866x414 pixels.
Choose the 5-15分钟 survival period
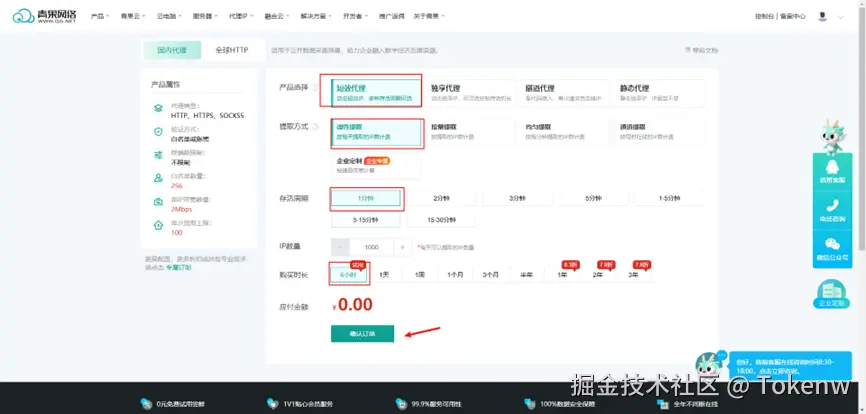tap(366, 220)
